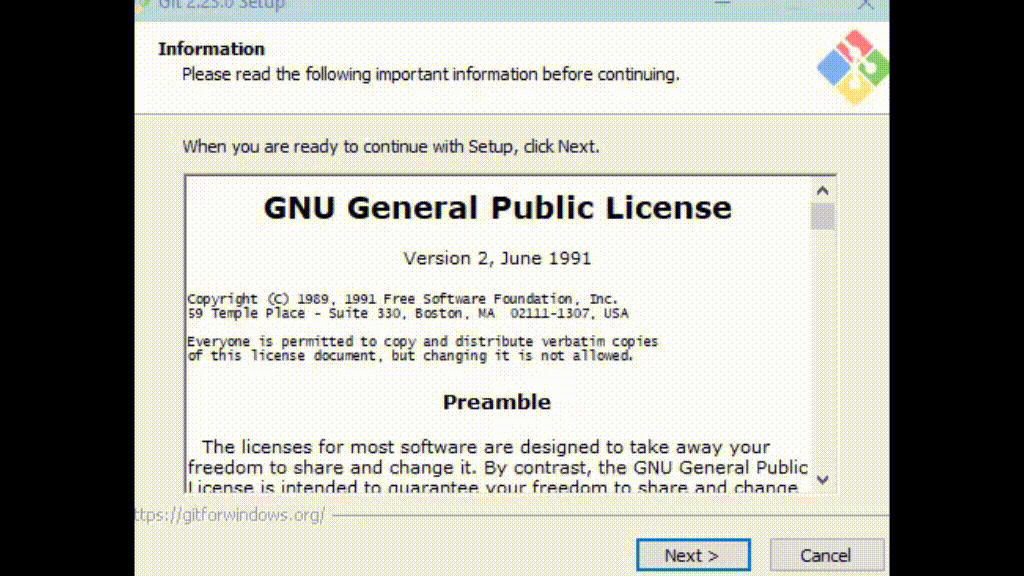The width and height of the screenshot is (1024, 576).
Task: Click the 59 Temple Place address line
Action: click(x=408, y=313)
